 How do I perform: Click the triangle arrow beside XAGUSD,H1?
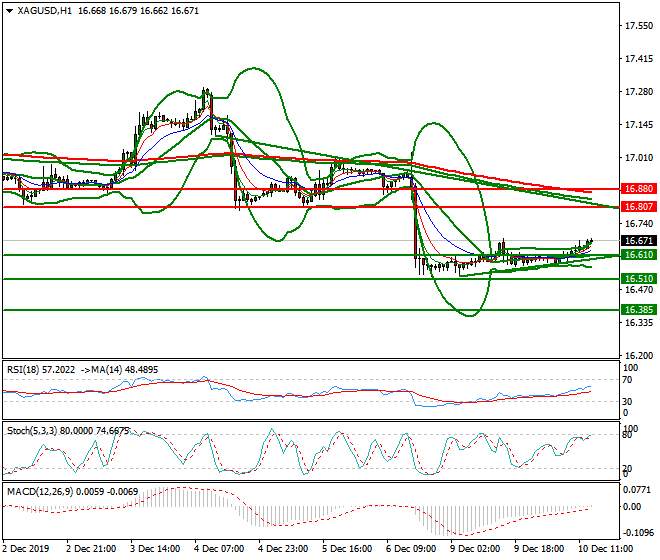tap(9, 11)
